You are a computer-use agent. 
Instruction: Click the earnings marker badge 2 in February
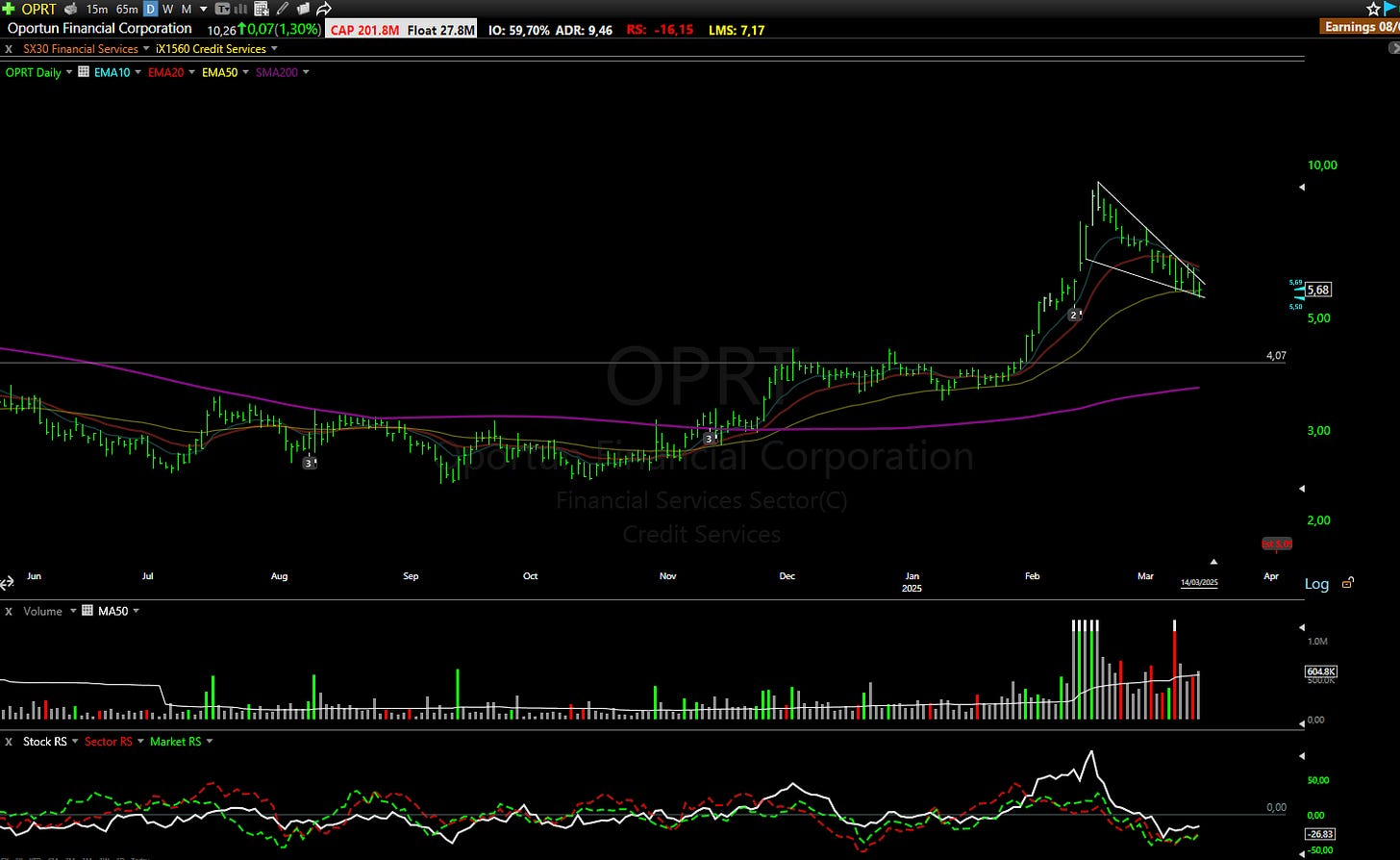pos(1076,315)
